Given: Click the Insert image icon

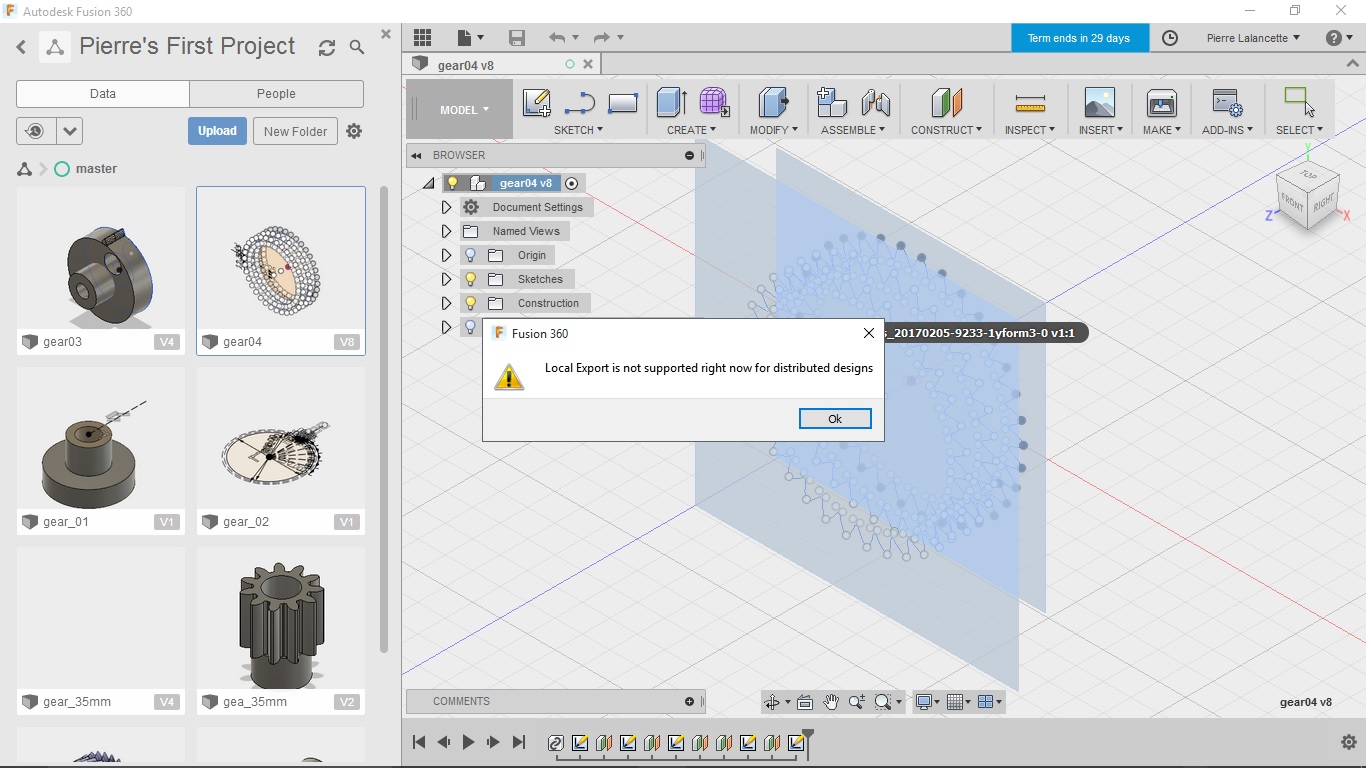Looking at the screenshot, I should click(1099, 102).
